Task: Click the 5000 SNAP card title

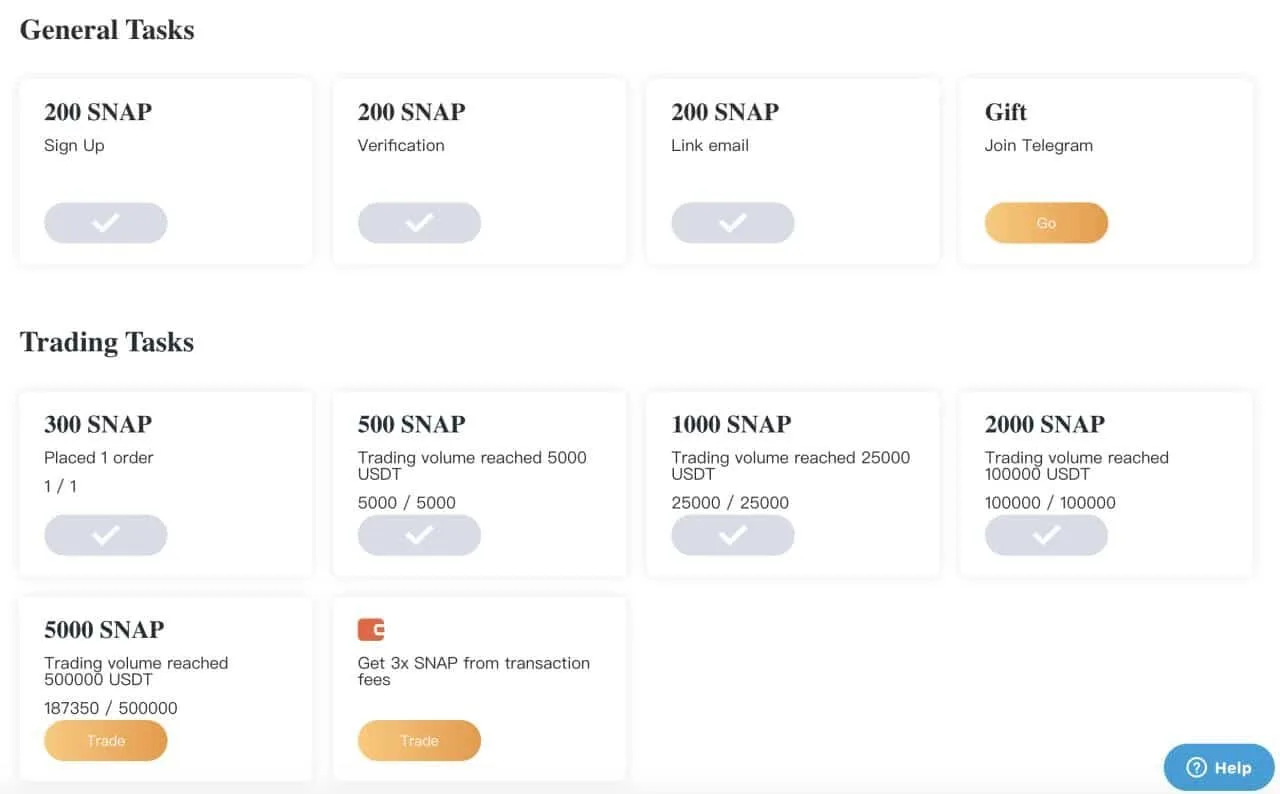Action: [104, 630]
